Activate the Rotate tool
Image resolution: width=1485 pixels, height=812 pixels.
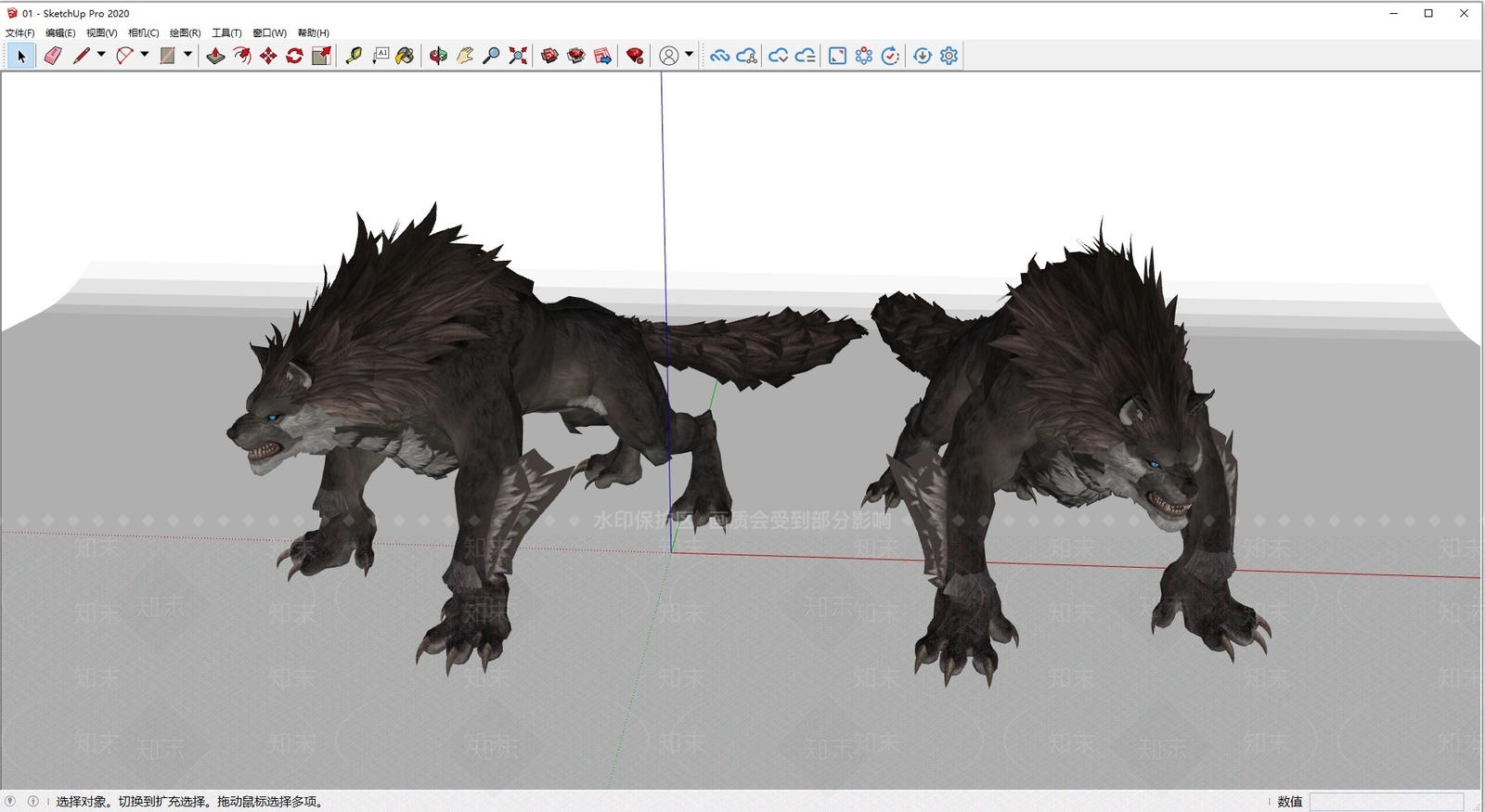(x=294, y=57)
